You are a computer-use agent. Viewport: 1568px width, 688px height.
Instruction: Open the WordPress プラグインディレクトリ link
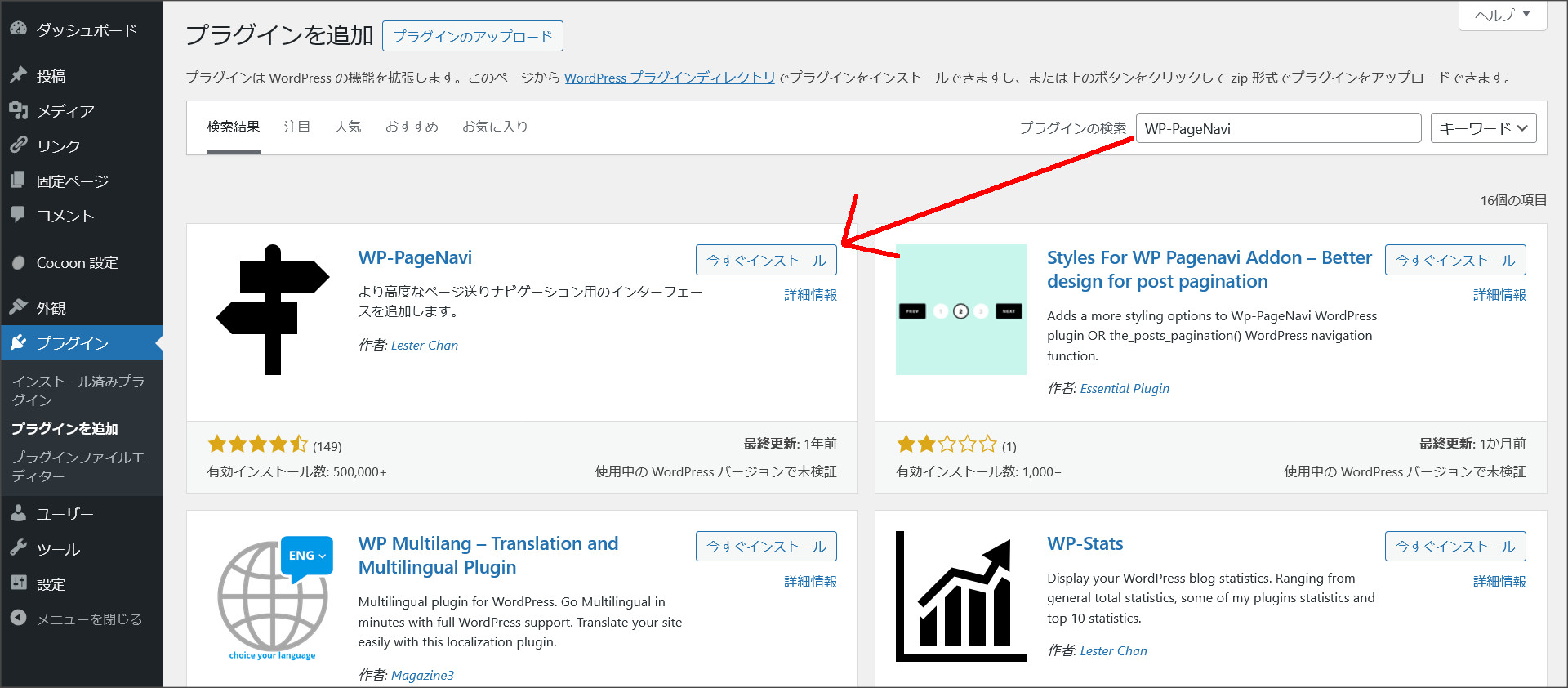click(x=670, y=78)
